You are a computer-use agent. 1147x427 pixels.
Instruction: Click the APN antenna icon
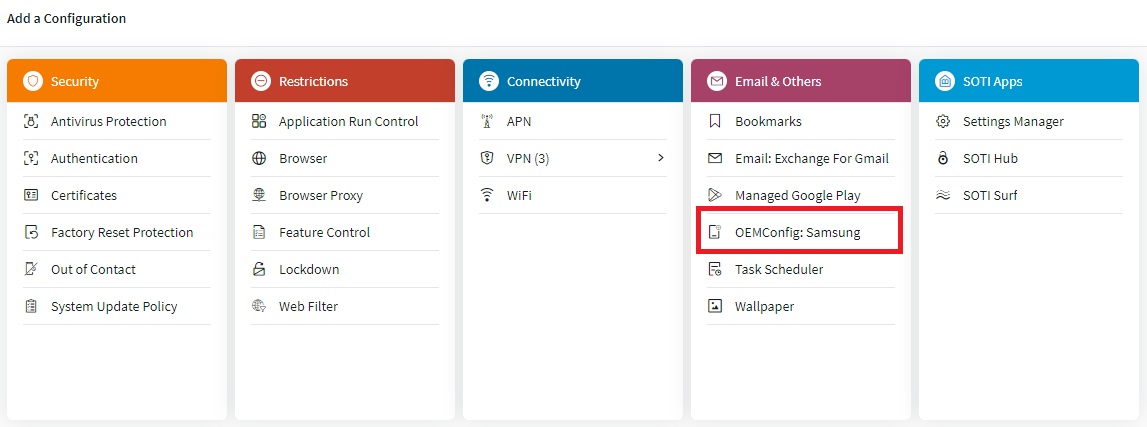487,121
